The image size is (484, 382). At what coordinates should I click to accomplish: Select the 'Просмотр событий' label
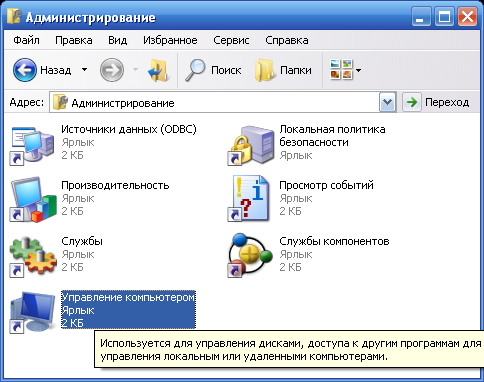tap(326, 185)
